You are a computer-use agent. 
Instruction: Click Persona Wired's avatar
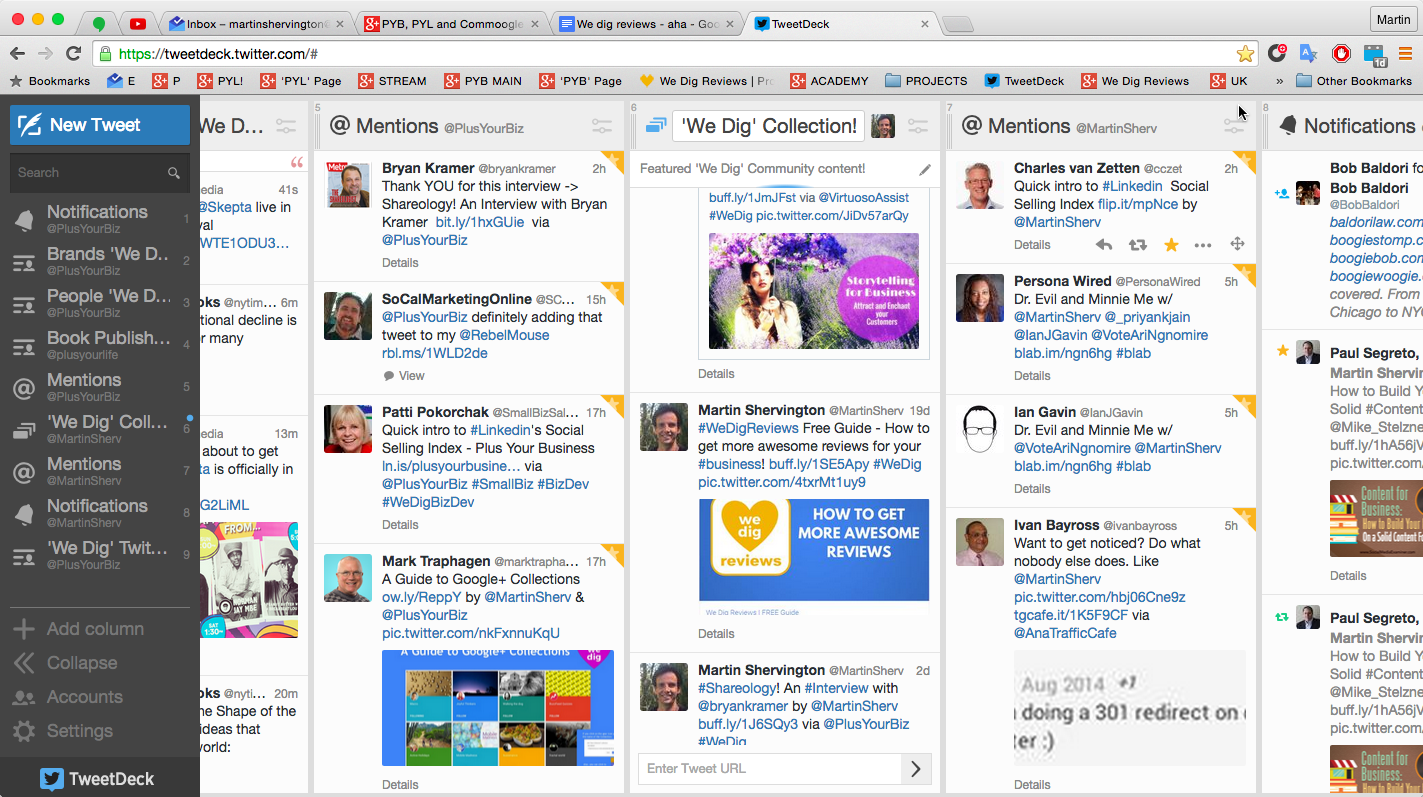[980, 297]
